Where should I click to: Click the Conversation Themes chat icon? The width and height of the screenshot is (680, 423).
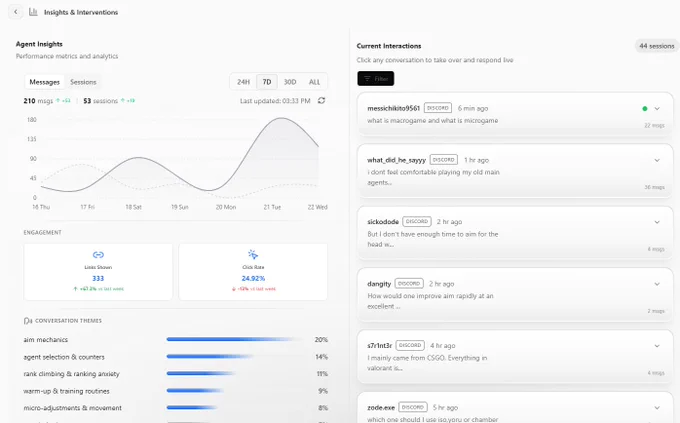28,321
